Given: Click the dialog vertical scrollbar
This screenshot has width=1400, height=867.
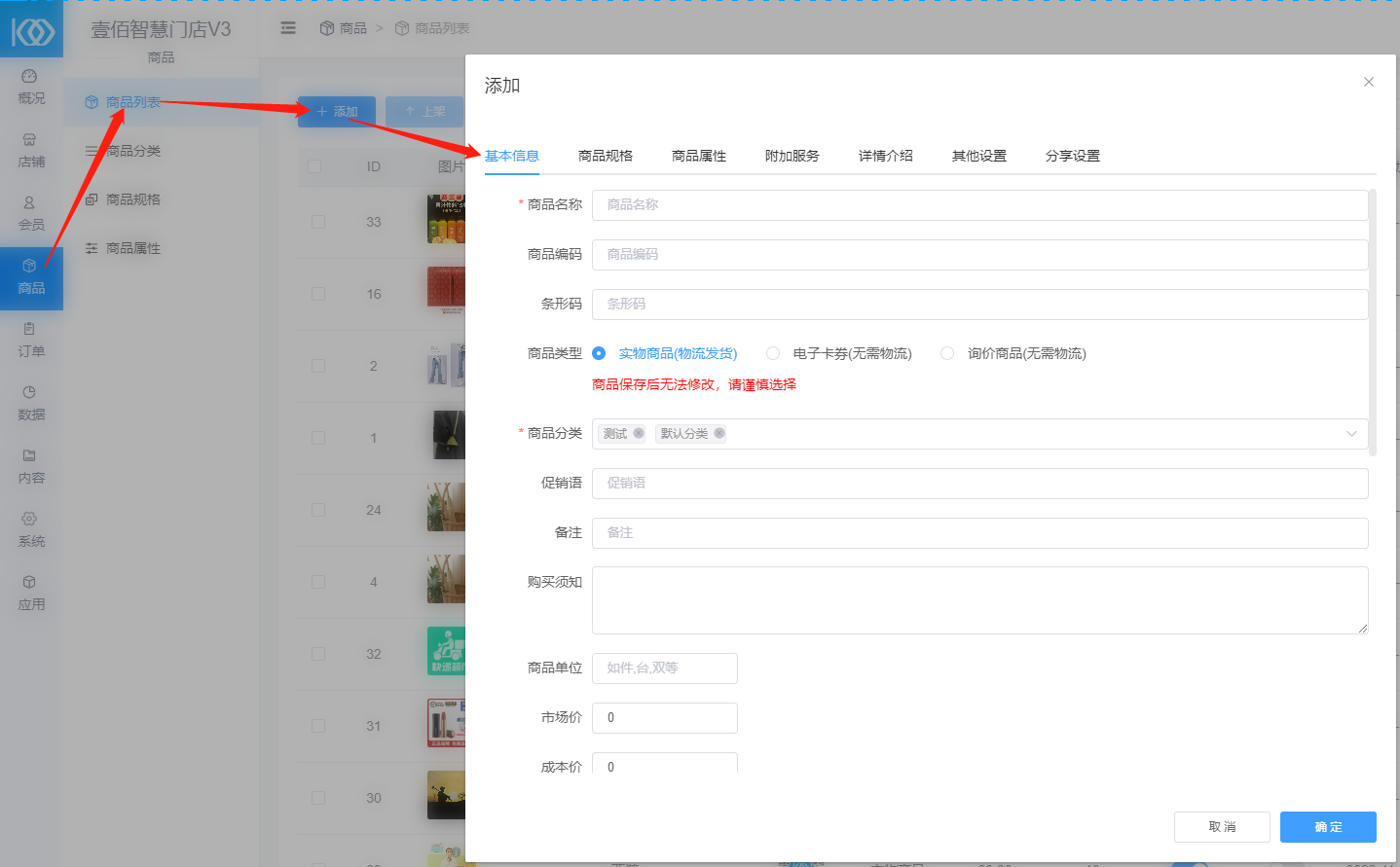Looking at the screenshot, I should [x=1373, y=323].
